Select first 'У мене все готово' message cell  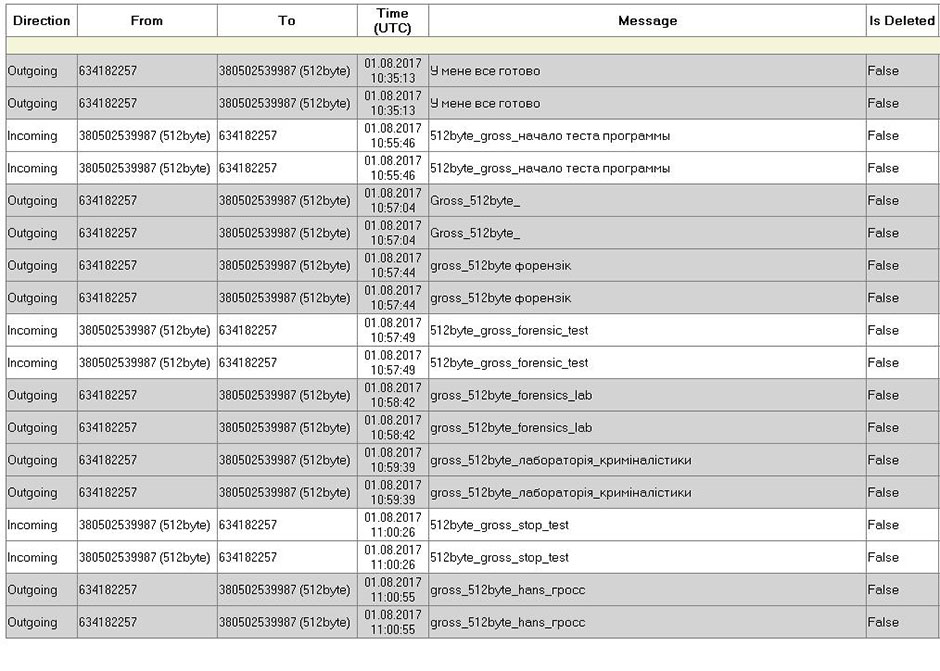click(x=485, y=71)
